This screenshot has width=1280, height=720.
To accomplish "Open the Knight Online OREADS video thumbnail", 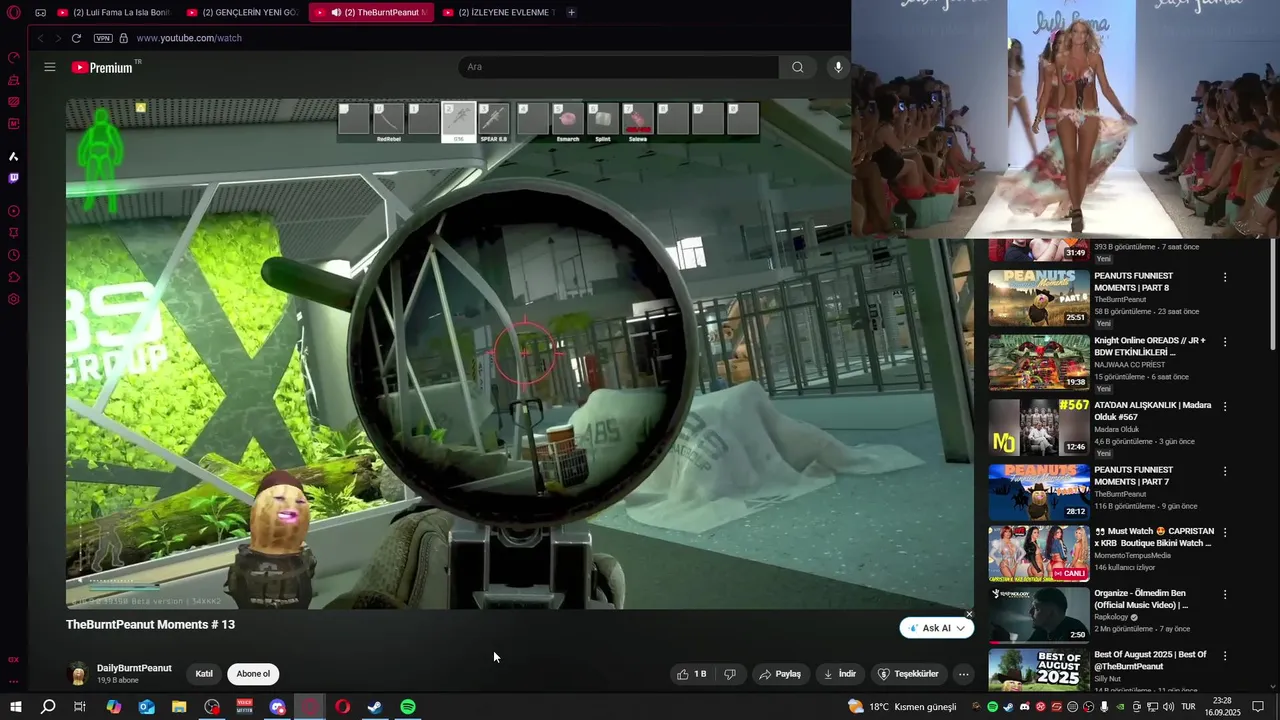I will [x=1039, y=362].
